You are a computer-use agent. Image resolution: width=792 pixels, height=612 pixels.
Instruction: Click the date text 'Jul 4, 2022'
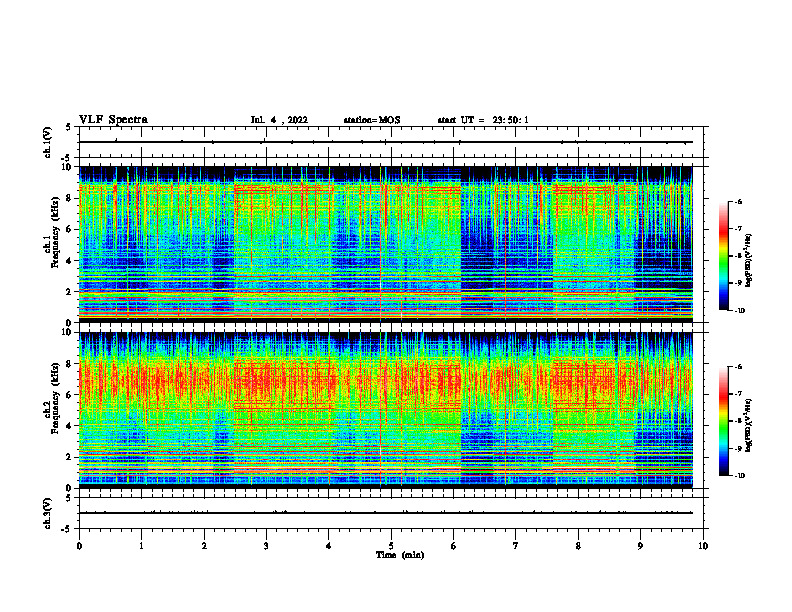tap(279, 120)
